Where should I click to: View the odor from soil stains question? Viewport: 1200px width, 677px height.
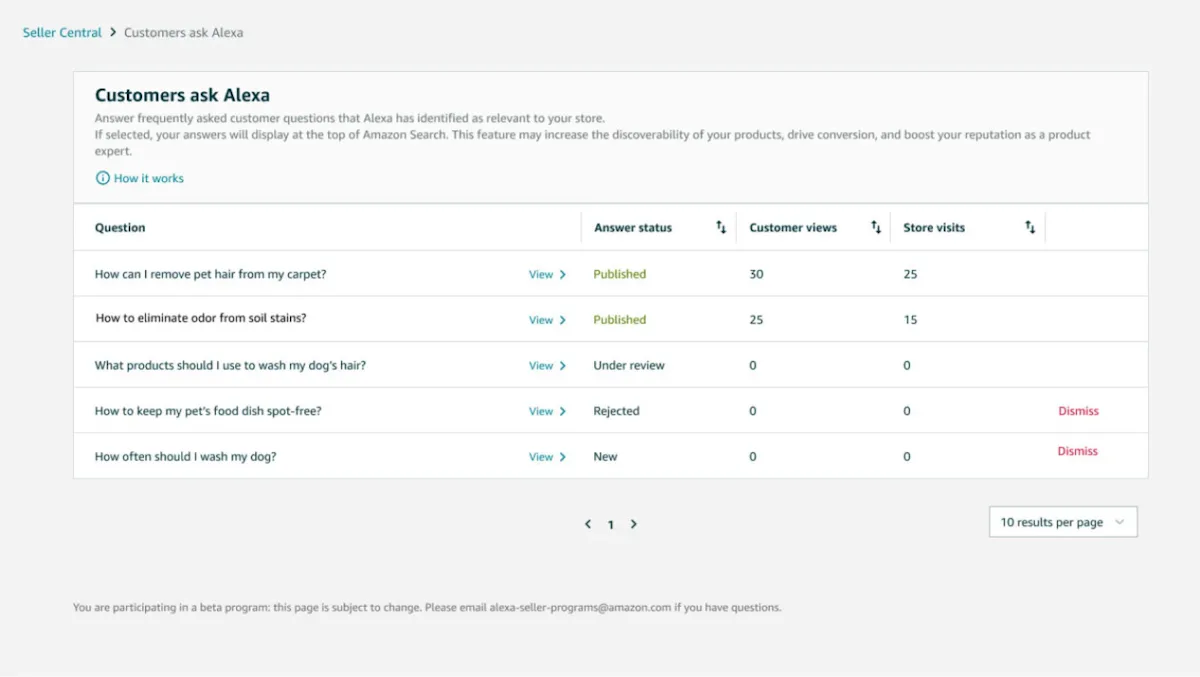coord(547,320)
